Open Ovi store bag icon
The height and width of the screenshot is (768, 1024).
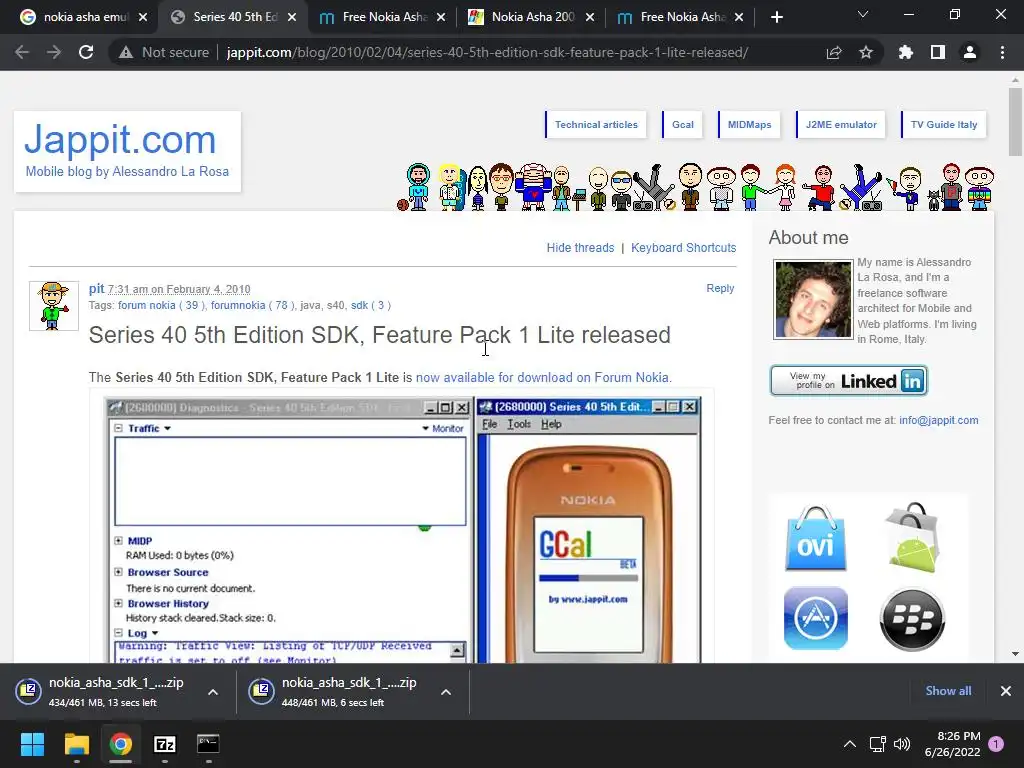(x=816, y=539)
